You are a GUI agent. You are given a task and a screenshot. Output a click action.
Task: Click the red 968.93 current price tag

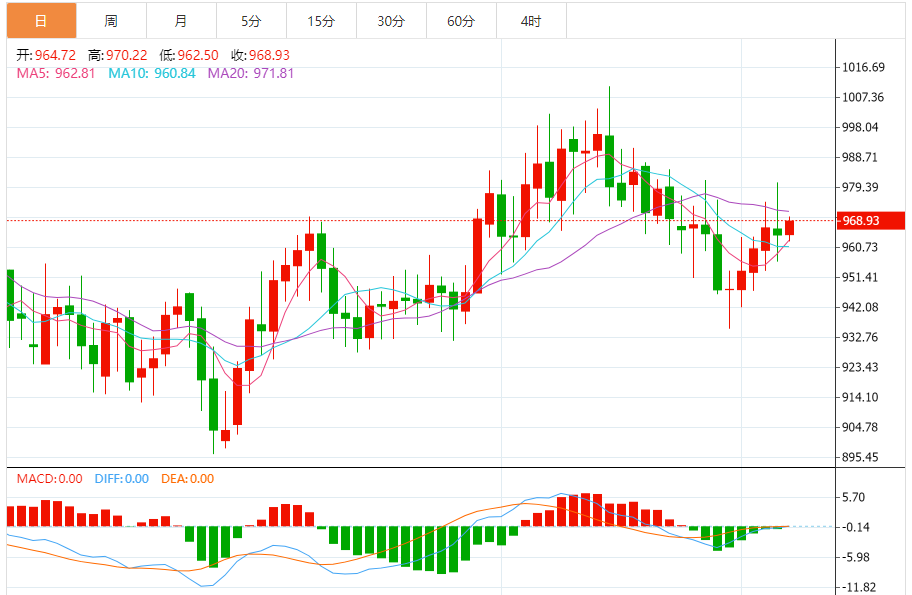click(870, 220)
